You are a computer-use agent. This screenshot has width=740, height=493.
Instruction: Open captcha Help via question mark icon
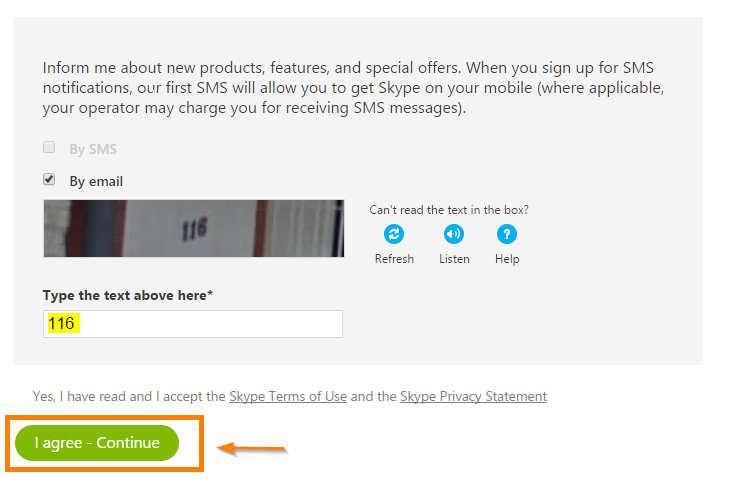[507, 234]
